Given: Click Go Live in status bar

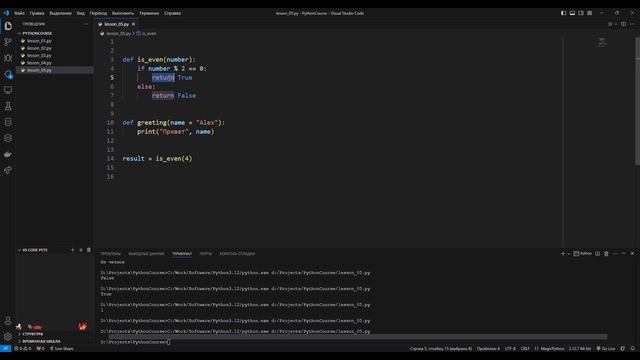Looking at the screenshot, I should [606, 349].
